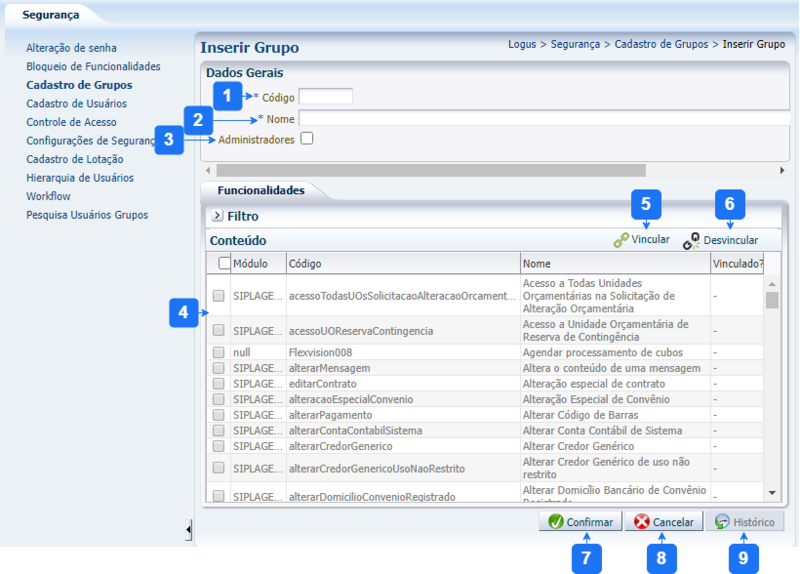Click the Desvincular broken chain icon
Screen dimensions: 800x574
pos(691,241)
